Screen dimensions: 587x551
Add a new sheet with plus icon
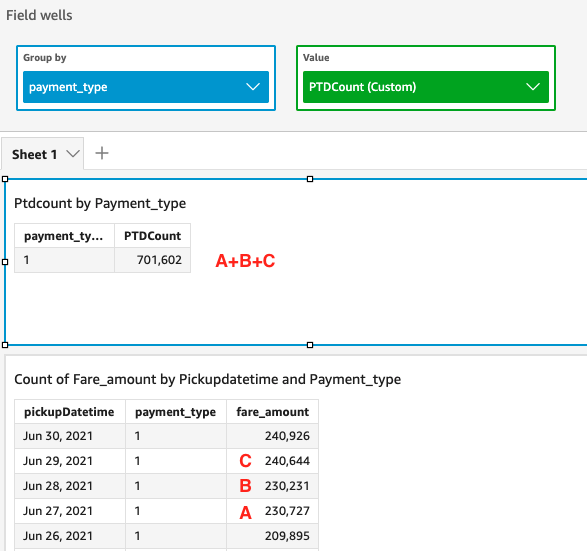pos(102,153)
